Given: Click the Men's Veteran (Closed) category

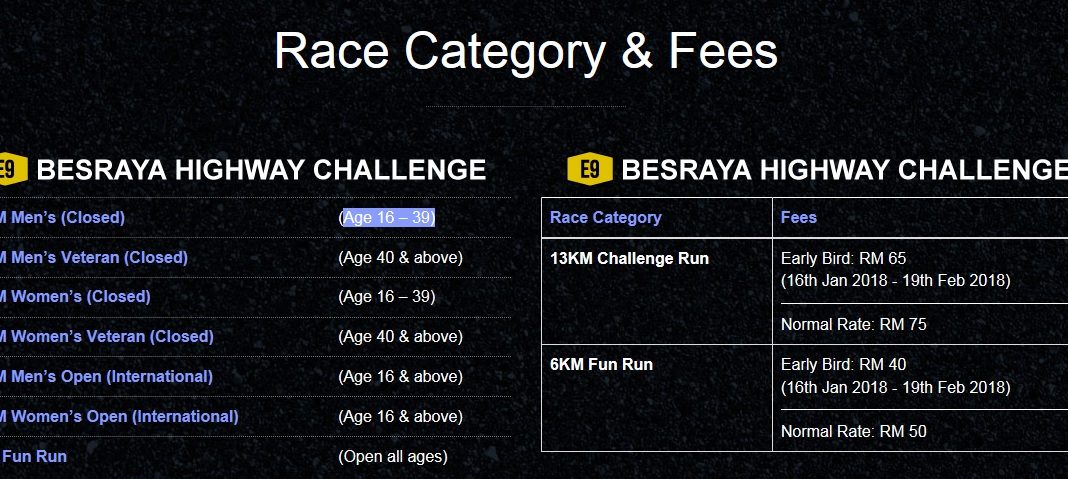Looking at the screenshot, I should point(94,258).
